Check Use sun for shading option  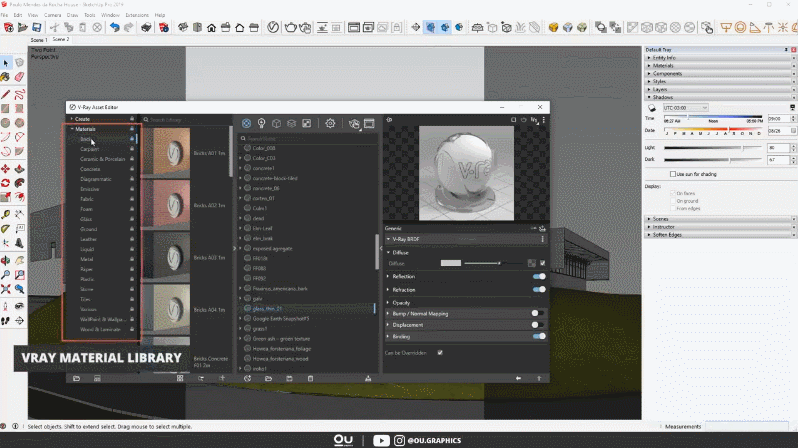coord(669,174)
